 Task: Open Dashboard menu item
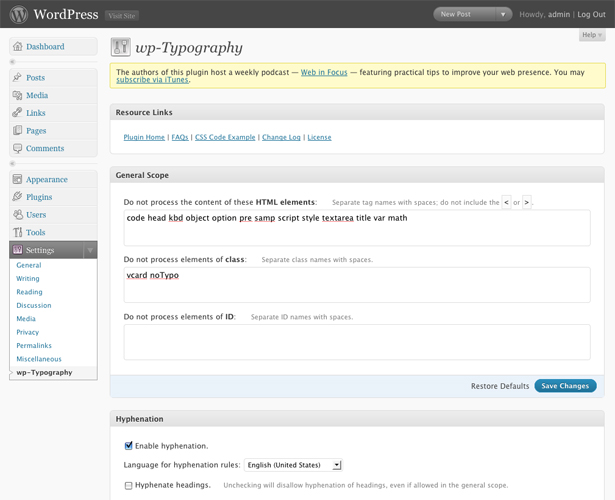(45, 46)
